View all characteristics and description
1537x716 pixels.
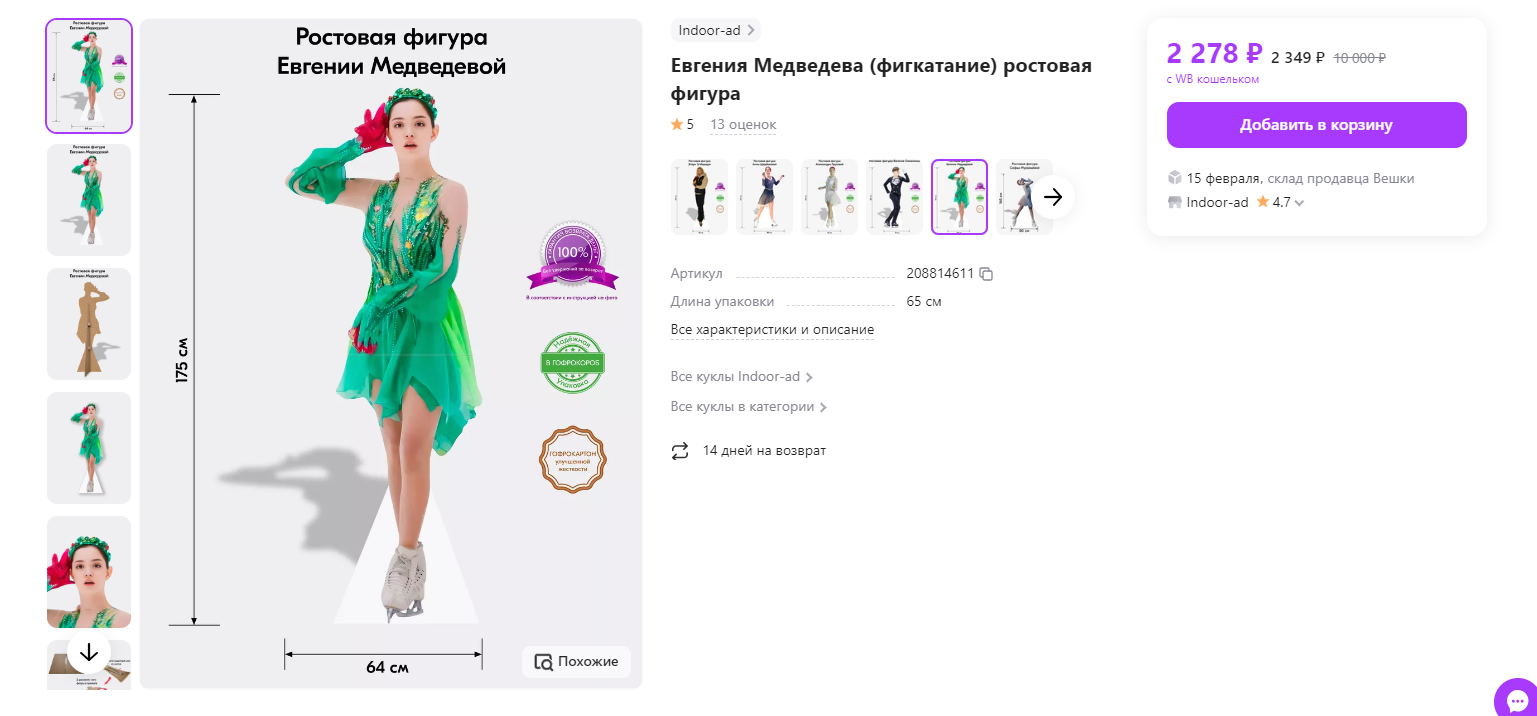point(772,330)
